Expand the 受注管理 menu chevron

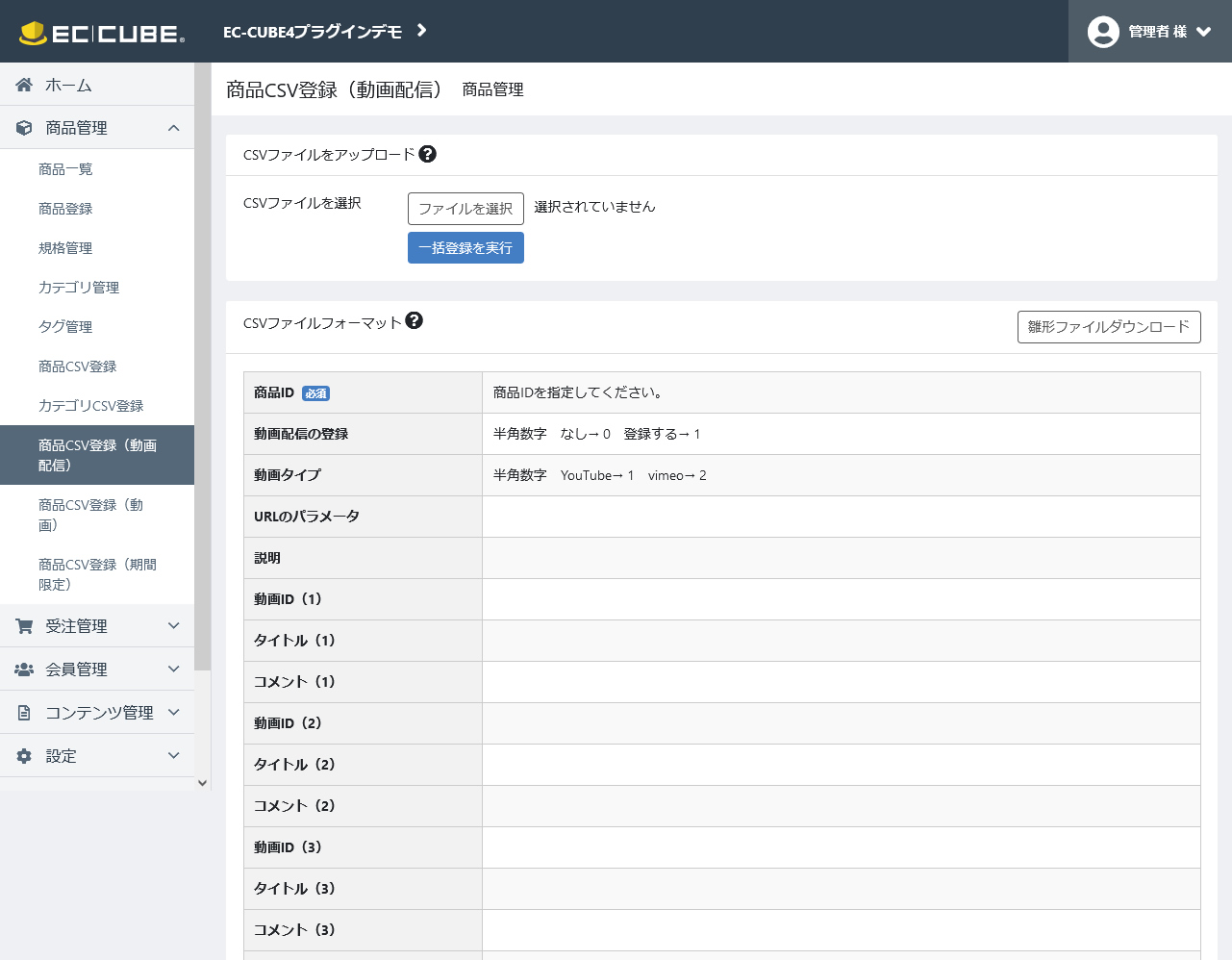click(x=173, y=626)
